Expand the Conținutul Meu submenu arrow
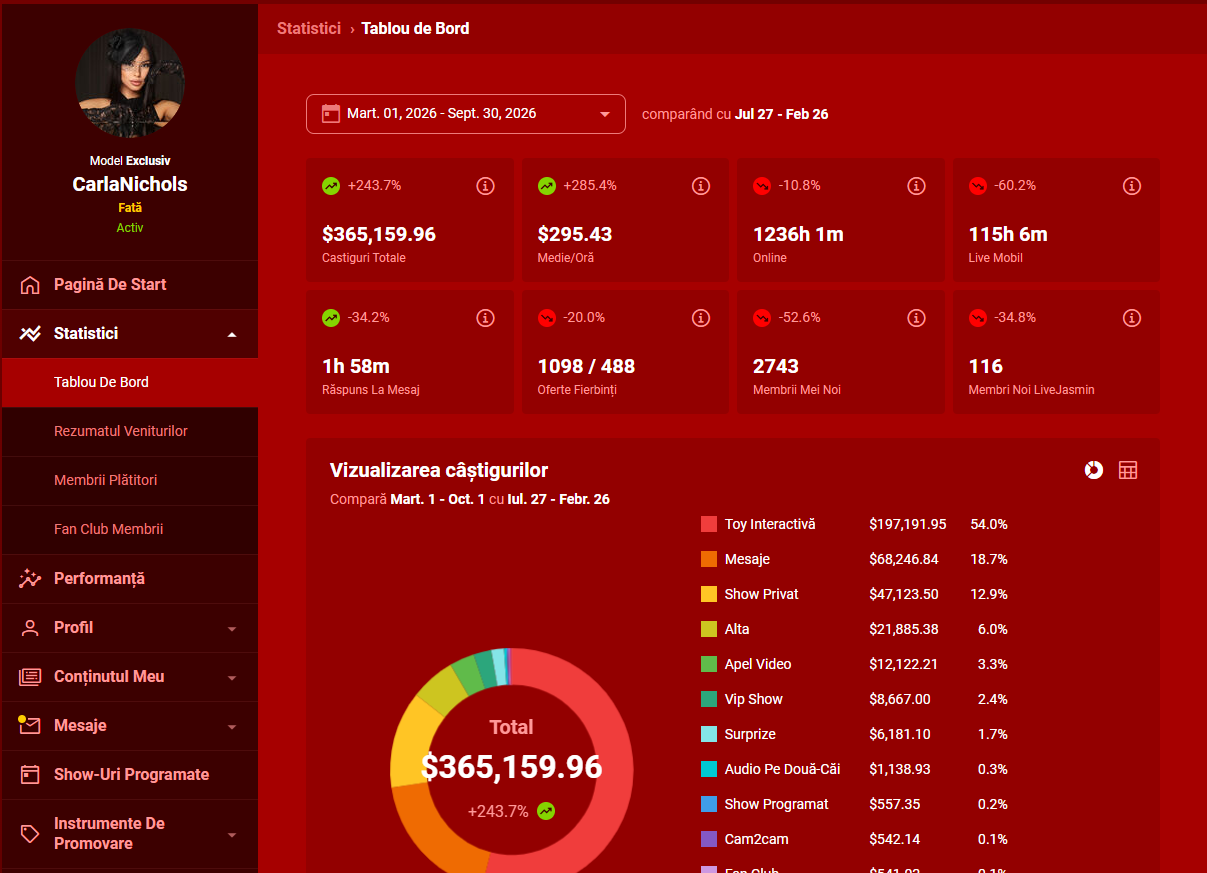 click(x=232, y=678)
